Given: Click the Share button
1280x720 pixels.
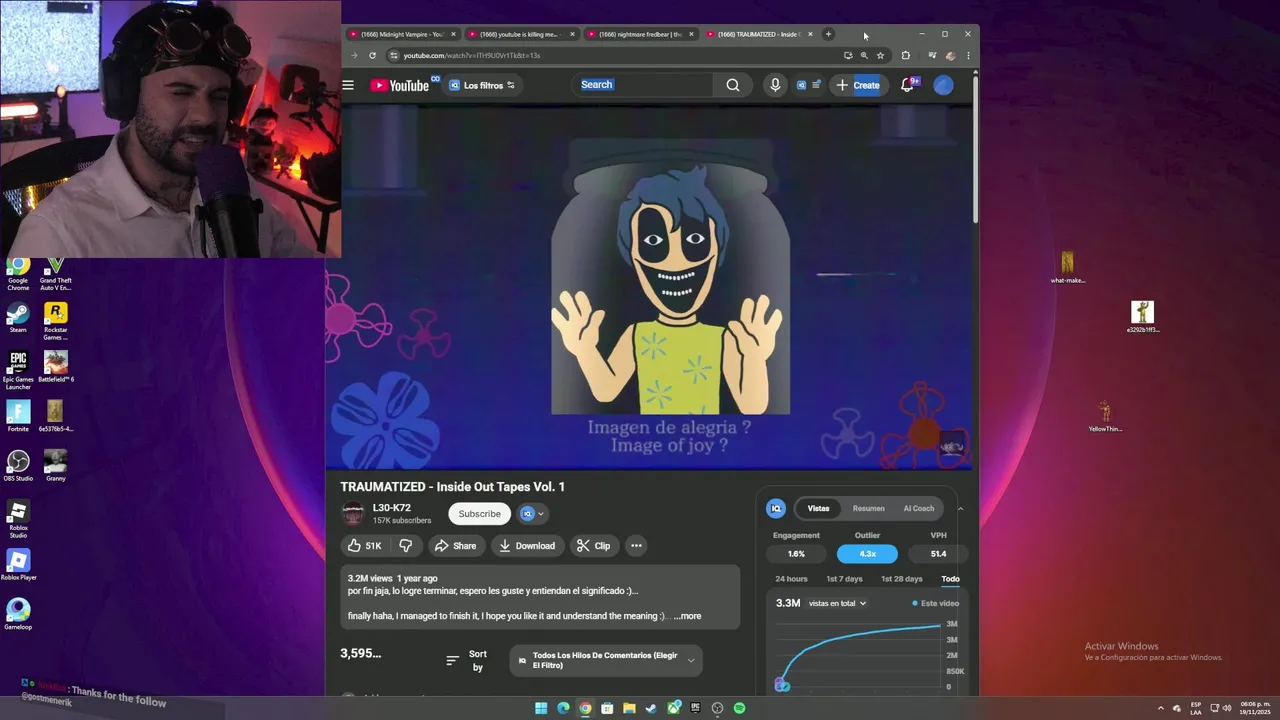Looking at the screenshot, I should click(455, 546).
